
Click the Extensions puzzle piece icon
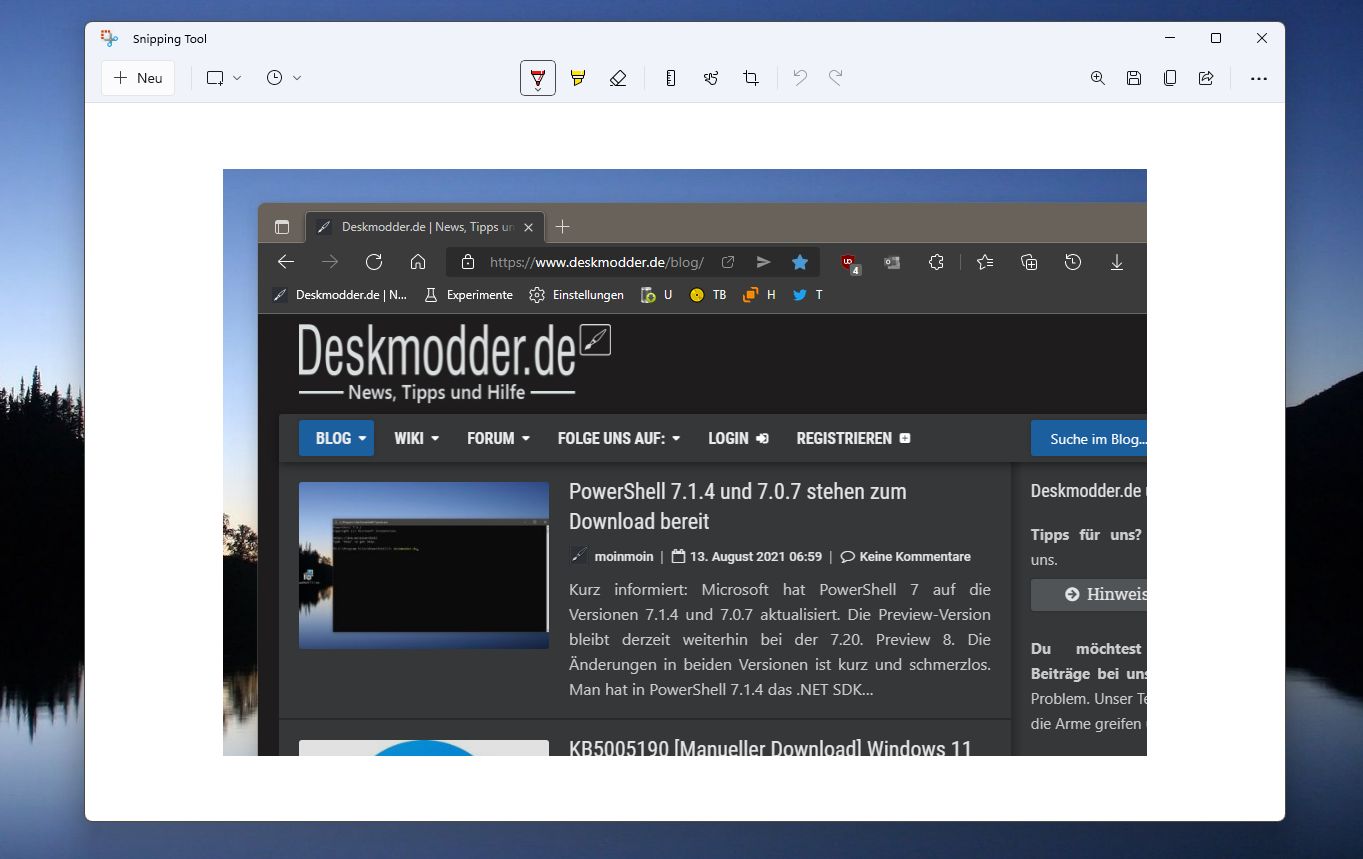click(x=936, y=262)
